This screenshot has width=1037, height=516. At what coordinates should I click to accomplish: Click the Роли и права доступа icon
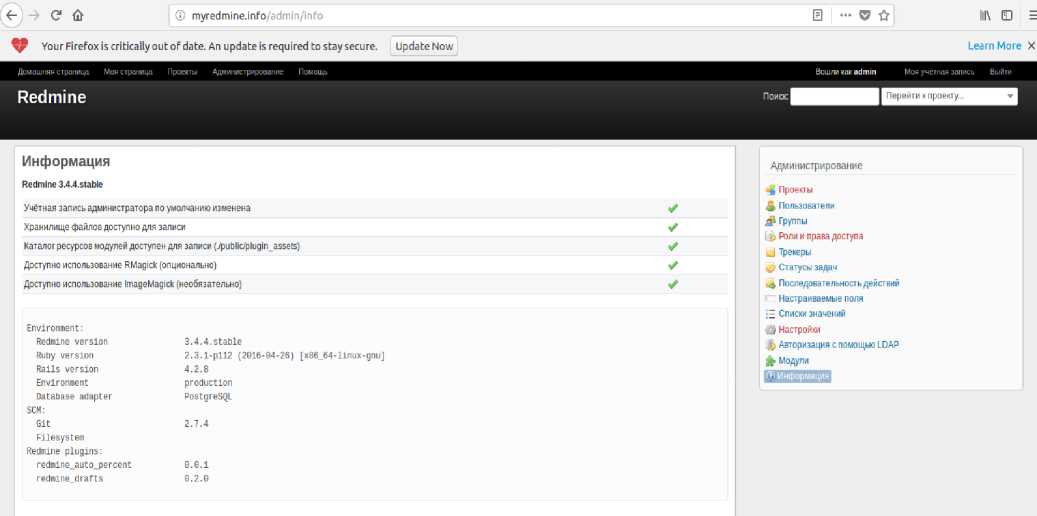pos(770,236)
